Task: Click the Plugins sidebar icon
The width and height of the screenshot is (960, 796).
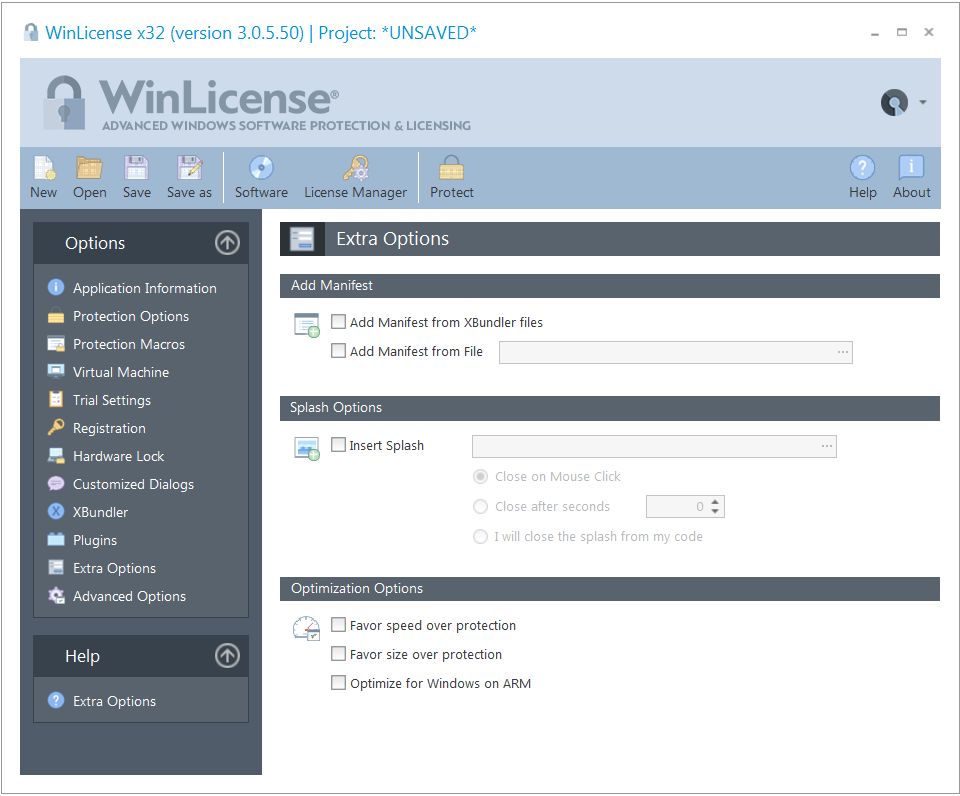Action: pyautogui.click(x=56, y=539)
